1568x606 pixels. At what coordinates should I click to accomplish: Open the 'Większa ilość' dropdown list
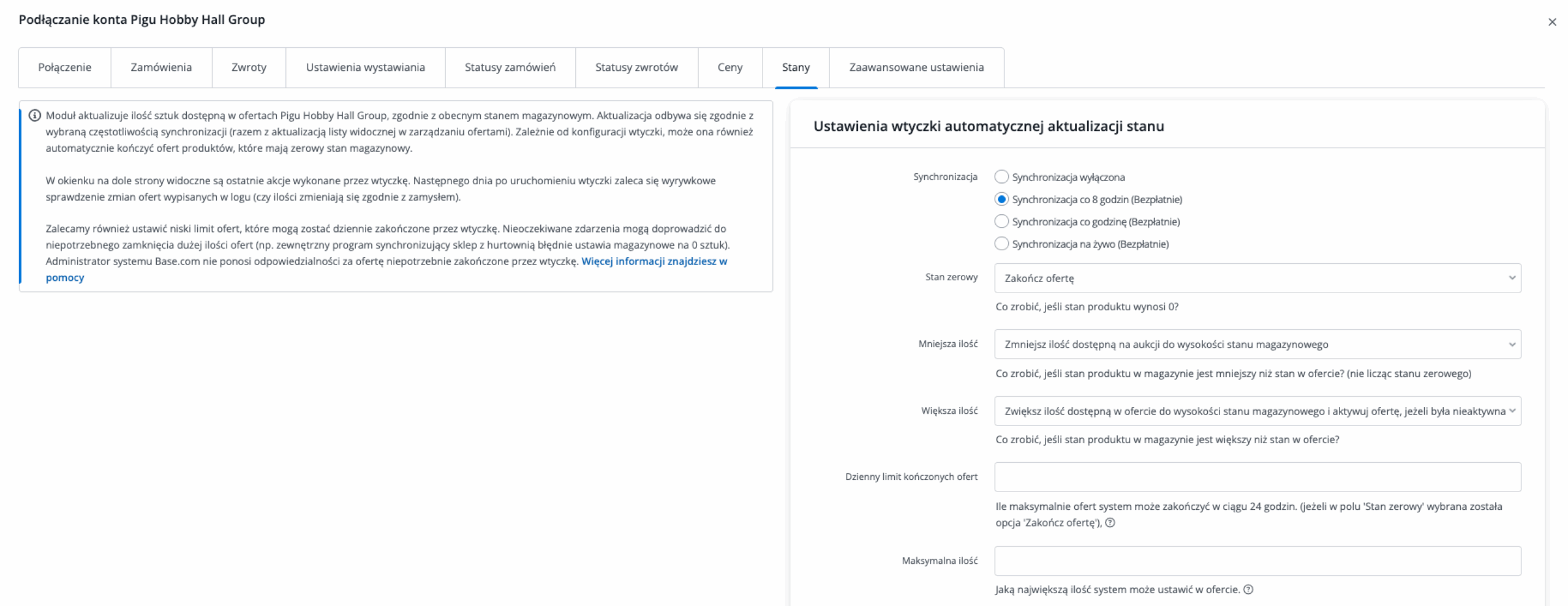click(1257, 411)
